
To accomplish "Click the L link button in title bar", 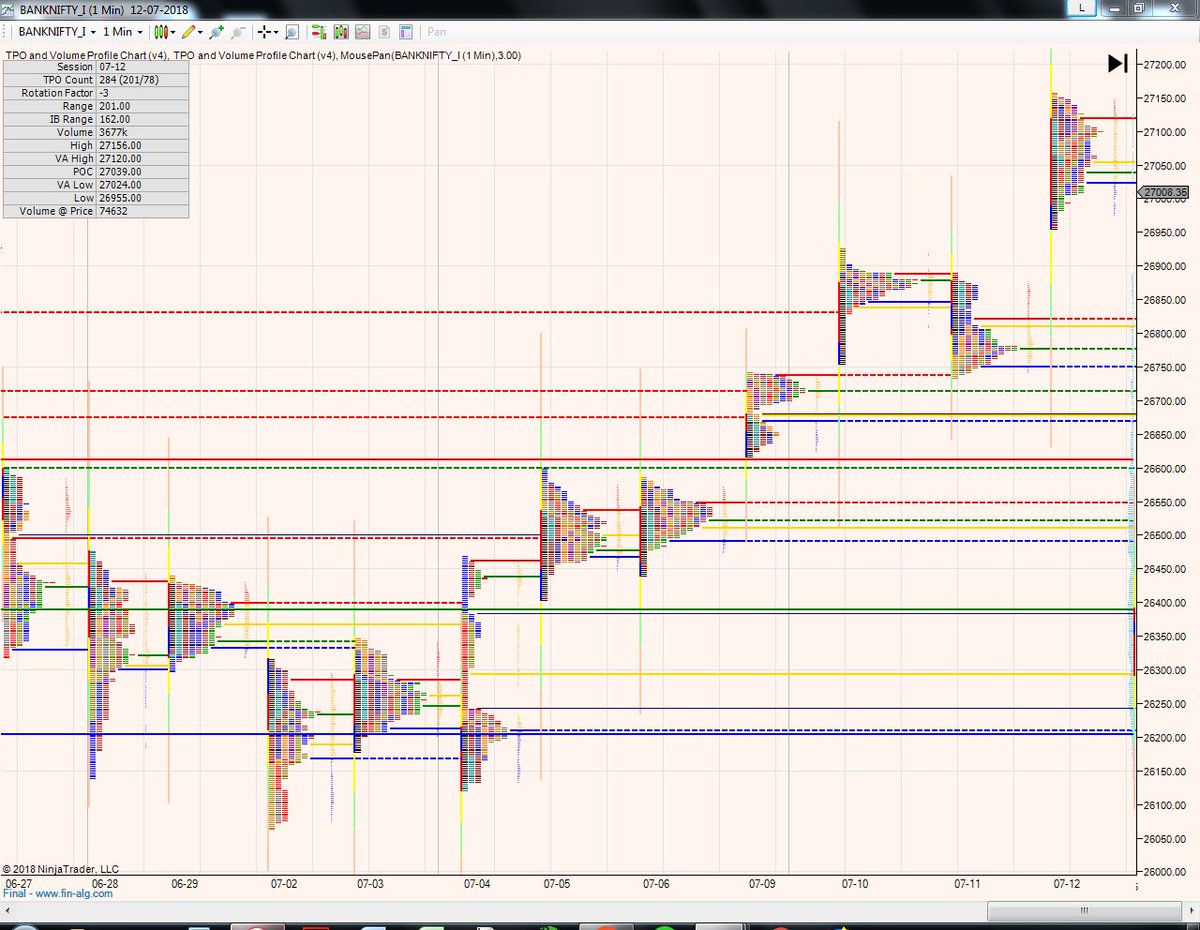I will click(x=1081, y=8).
